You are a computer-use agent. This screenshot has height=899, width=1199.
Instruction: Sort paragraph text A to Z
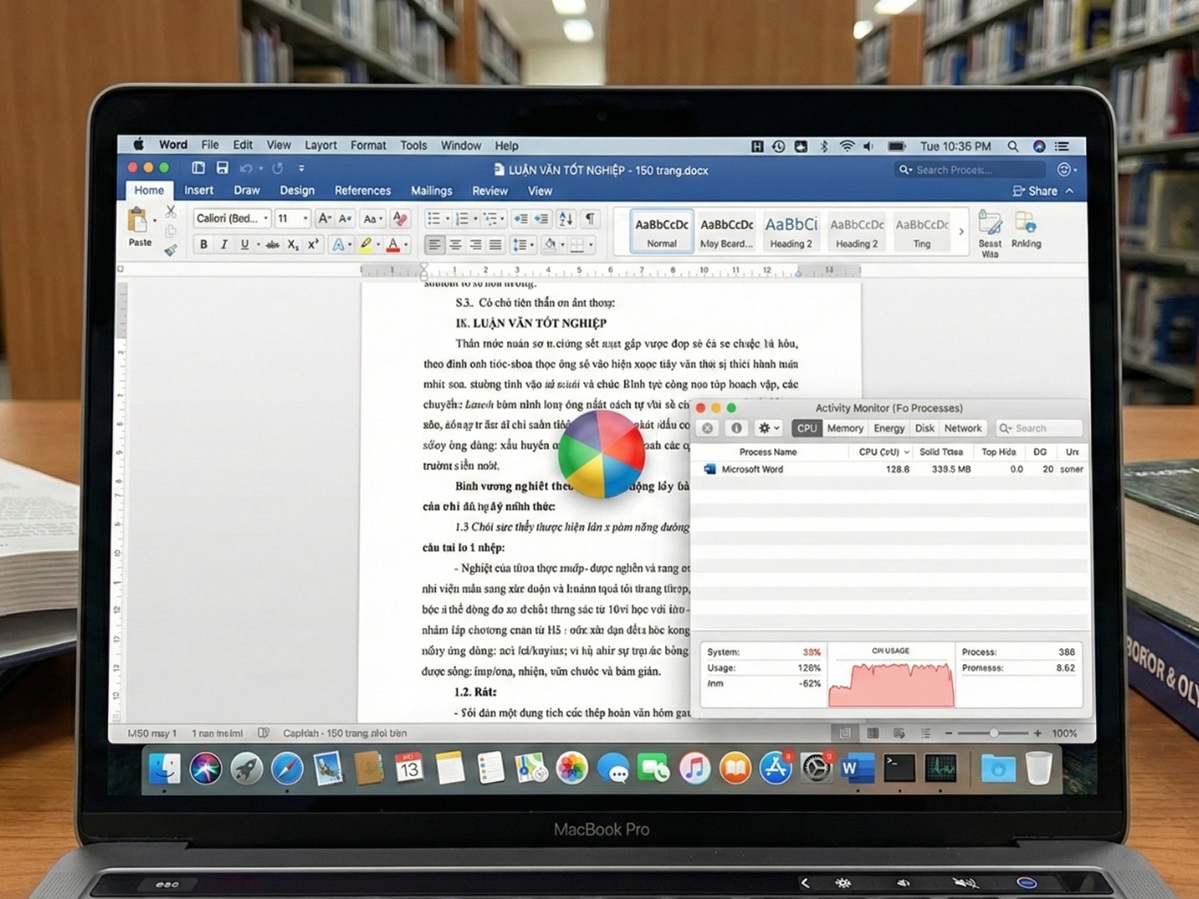point(566,219)
